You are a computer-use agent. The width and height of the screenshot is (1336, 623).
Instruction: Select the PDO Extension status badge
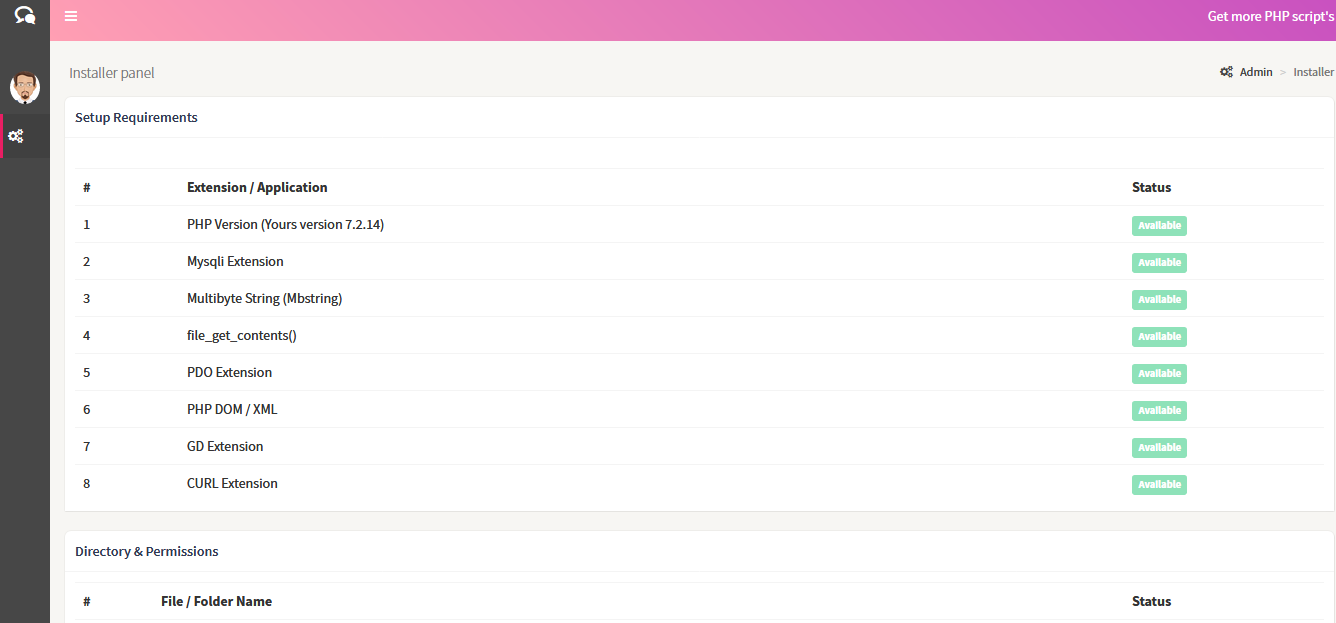1159,374
